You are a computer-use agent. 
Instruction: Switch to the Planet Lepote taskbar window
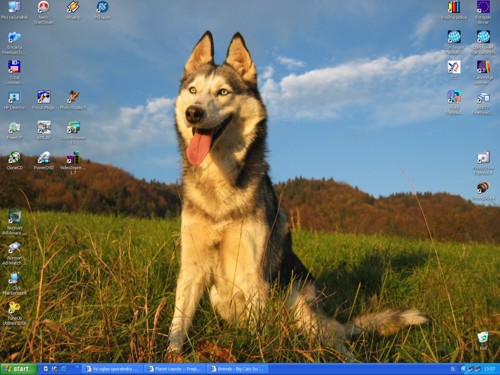pos(175,369)
